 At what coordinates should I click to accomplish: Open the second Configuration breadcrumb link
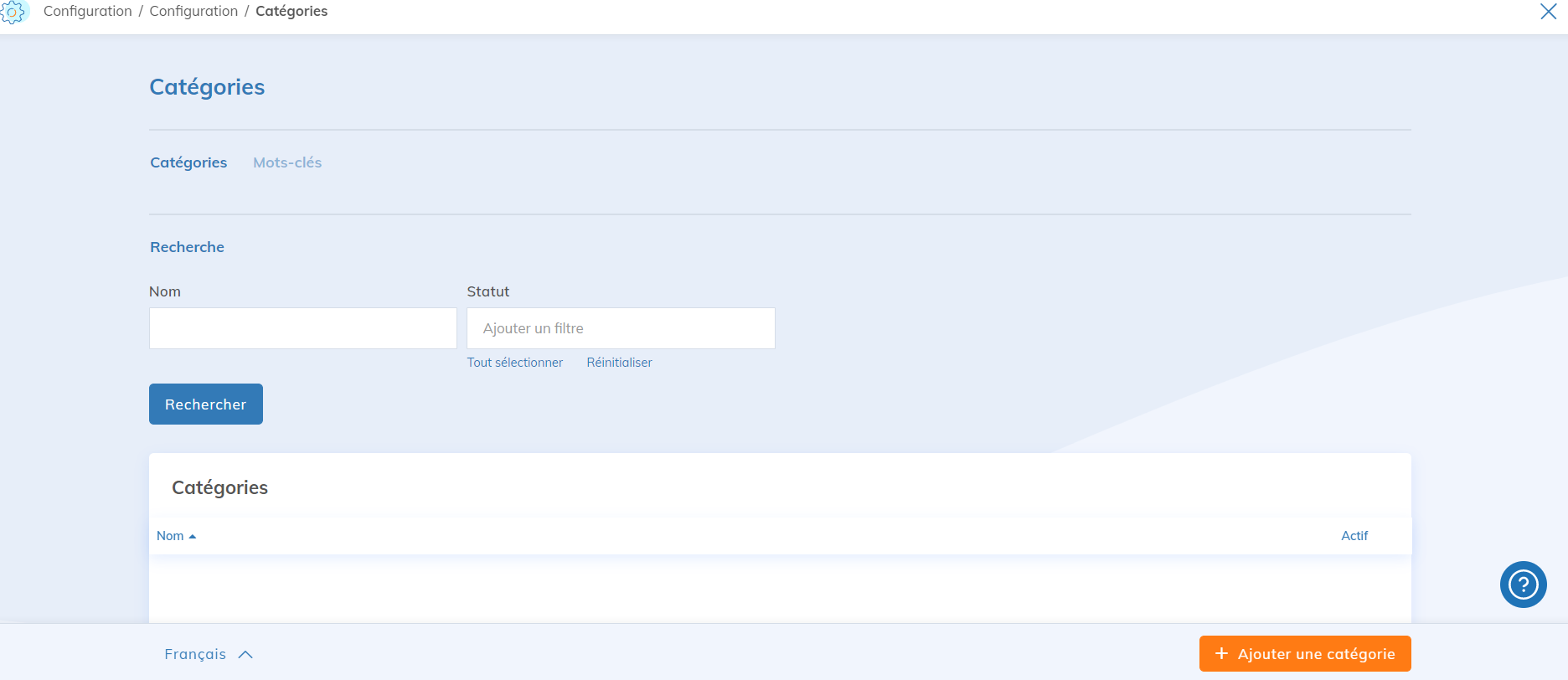[193, 12]
